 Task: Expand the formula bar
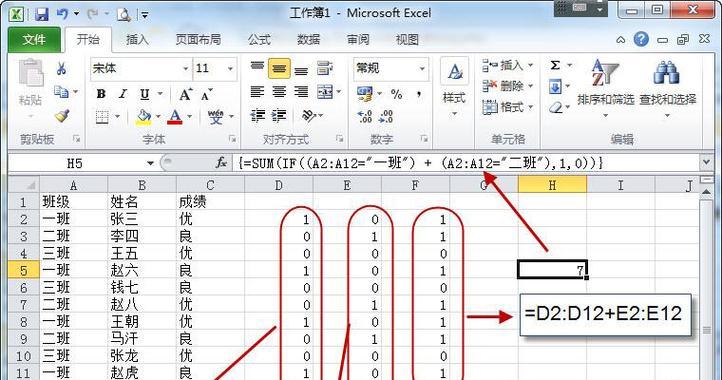click(706, 162)
